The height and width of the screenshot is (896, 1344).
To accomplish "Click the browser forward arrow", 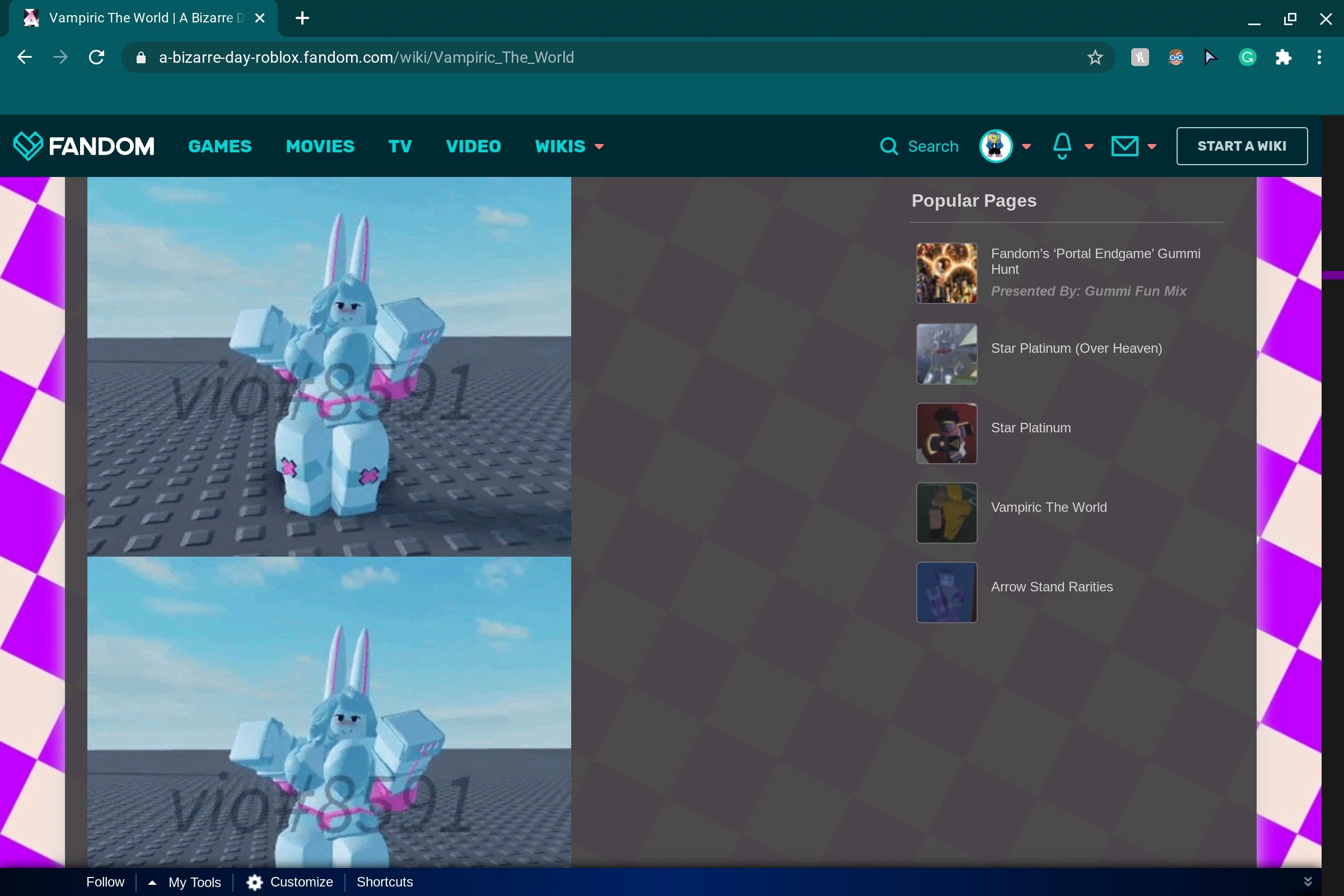I will [60, 57].
